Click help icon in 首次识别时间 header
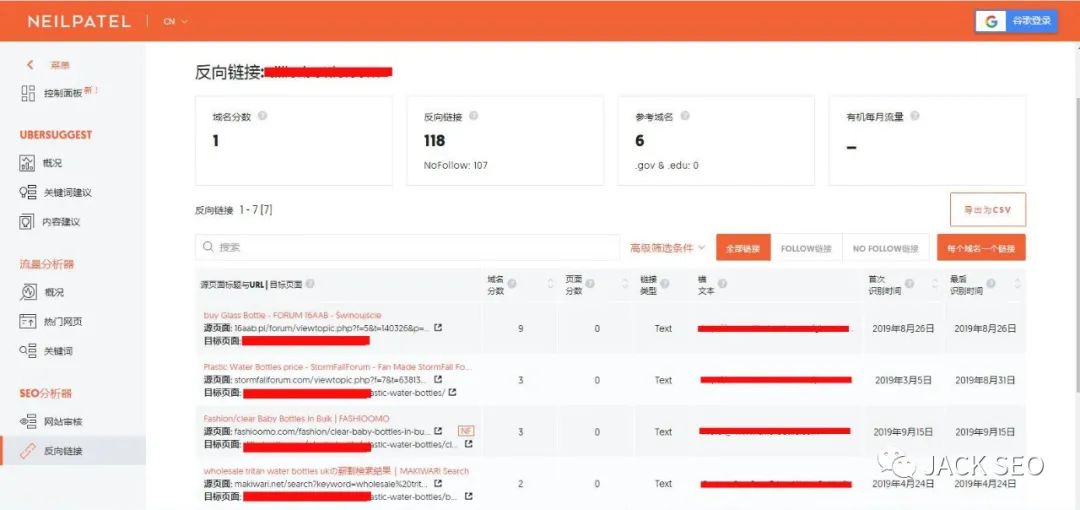Image resolution: width=1080 pixels, height=510 pixels. tap(909, 284)
